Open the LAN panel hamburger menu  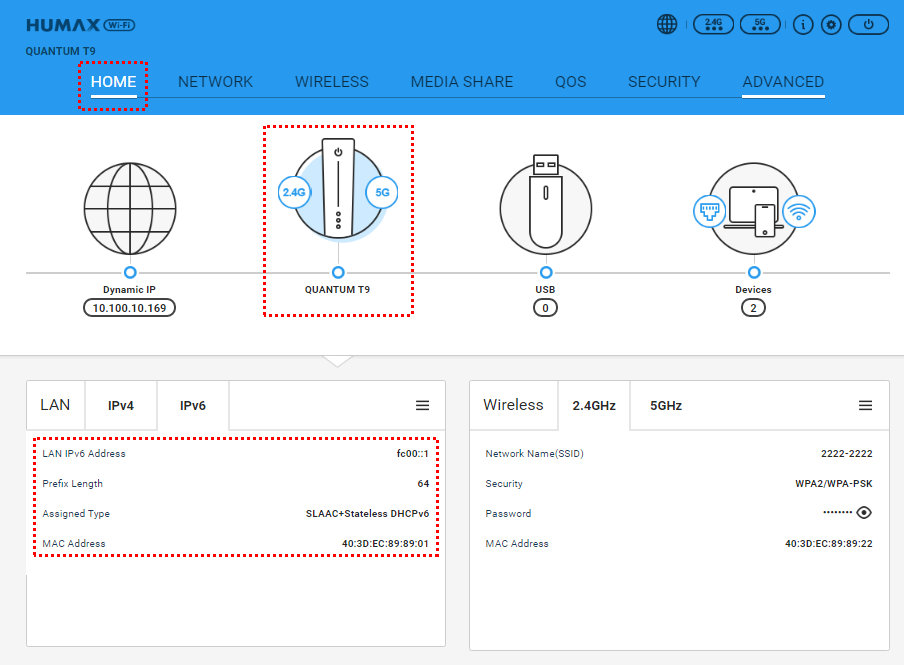423,405
